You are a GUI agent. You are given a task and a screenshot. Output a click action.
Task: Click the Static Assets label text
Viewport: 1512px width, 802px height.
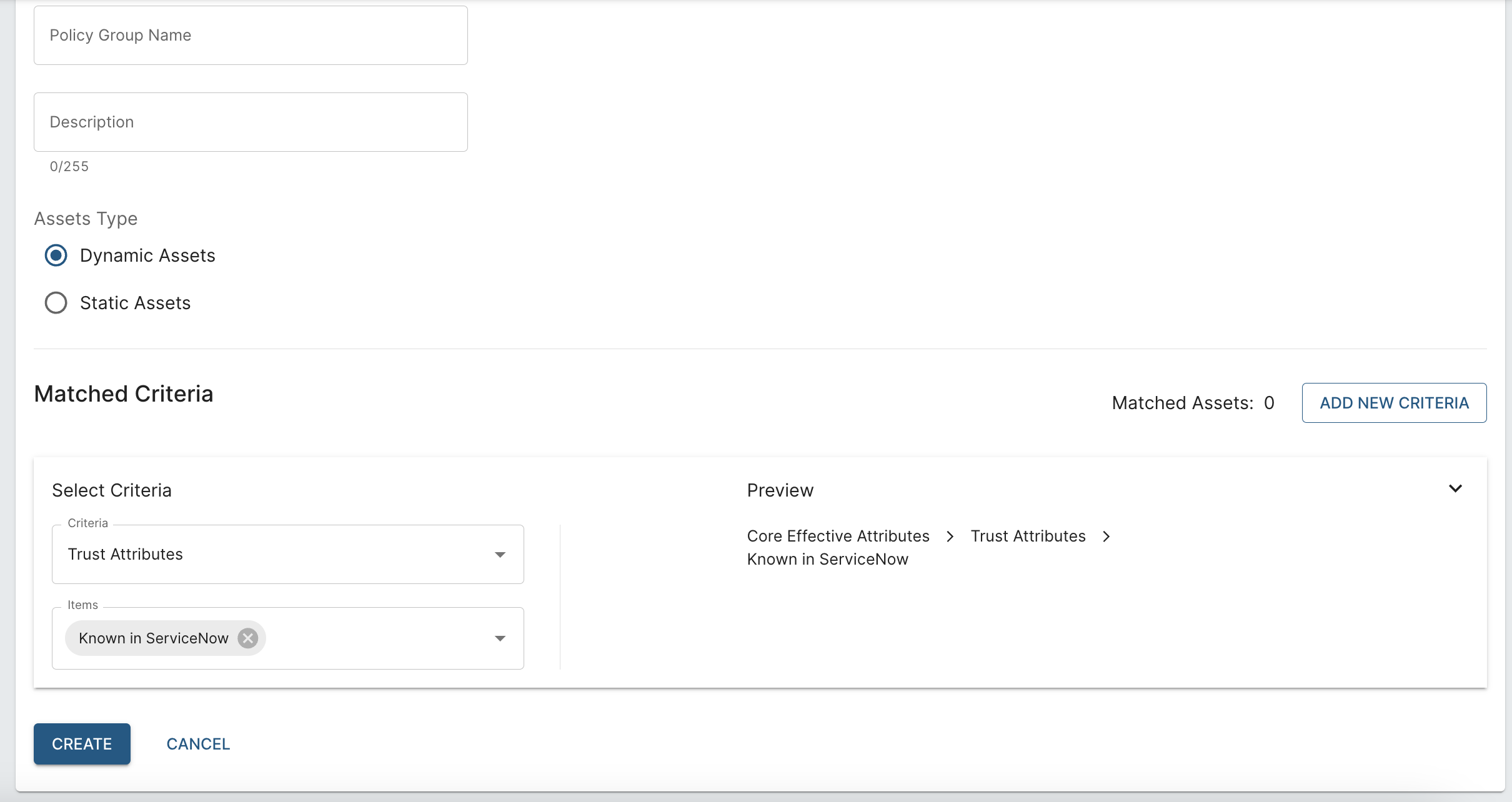(135, 303)
